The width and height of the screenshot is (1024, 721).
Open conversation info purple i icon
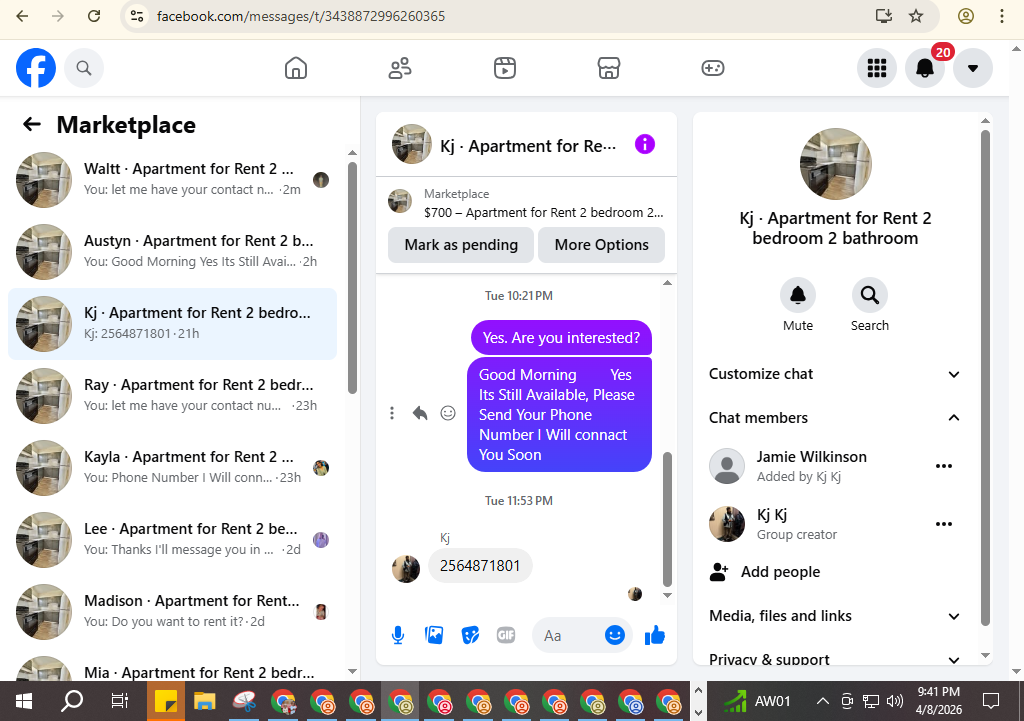click(645, 144)
